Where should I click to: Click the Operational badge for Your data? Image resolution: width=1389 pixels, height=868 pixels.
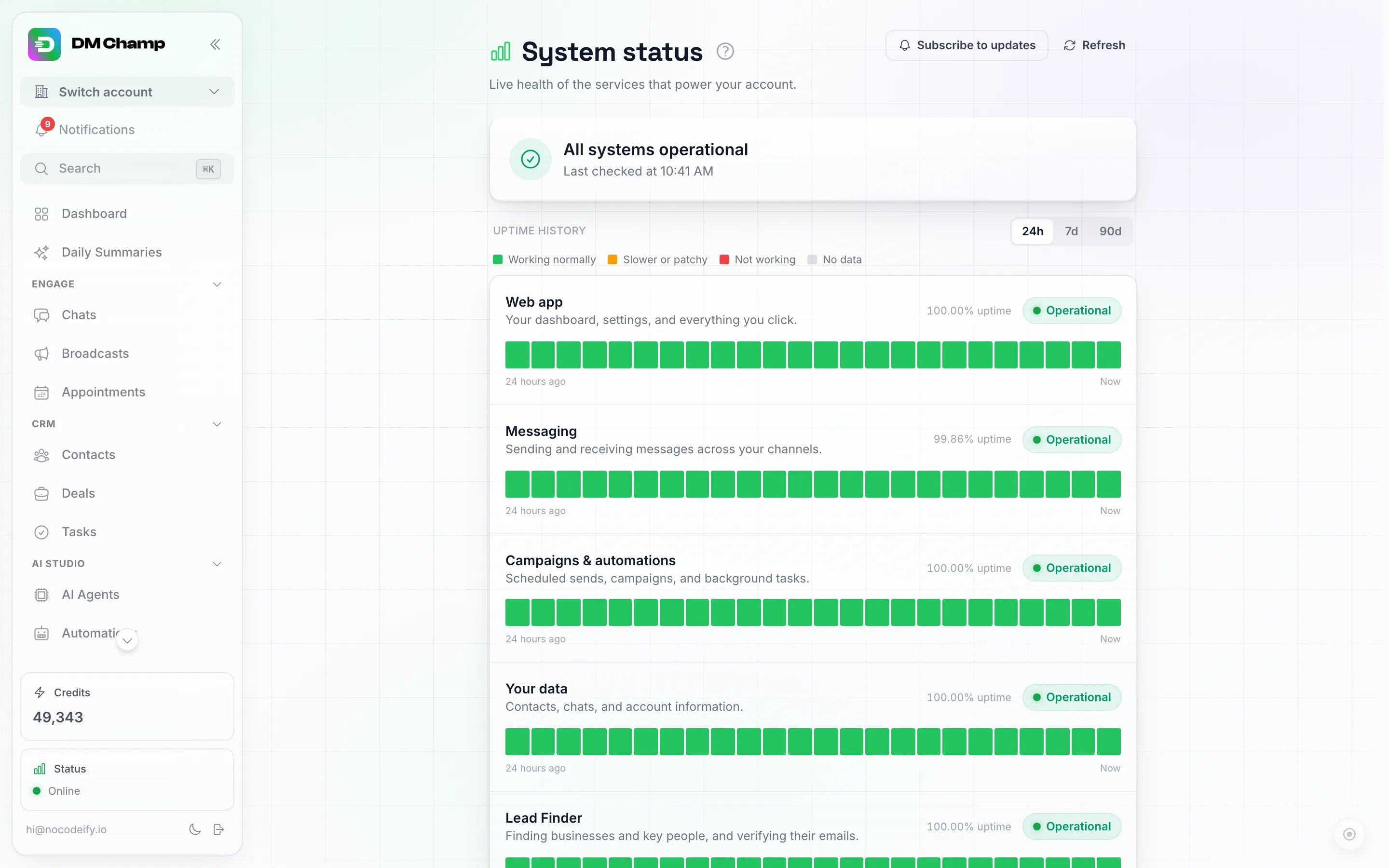point(1072,697)
